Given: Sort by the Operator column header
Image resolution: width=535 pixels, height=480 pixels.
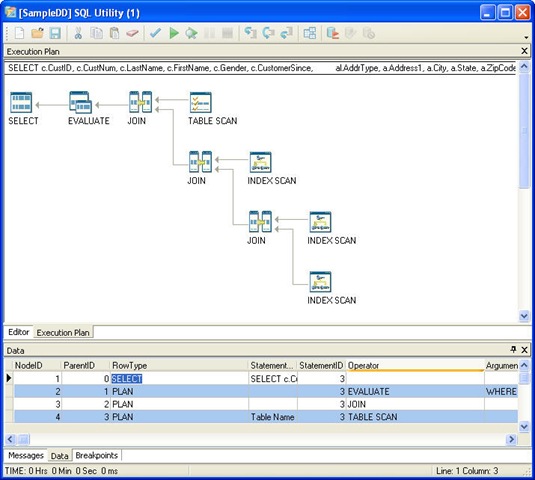Looking at the screenshot, I should pos(415,365).
